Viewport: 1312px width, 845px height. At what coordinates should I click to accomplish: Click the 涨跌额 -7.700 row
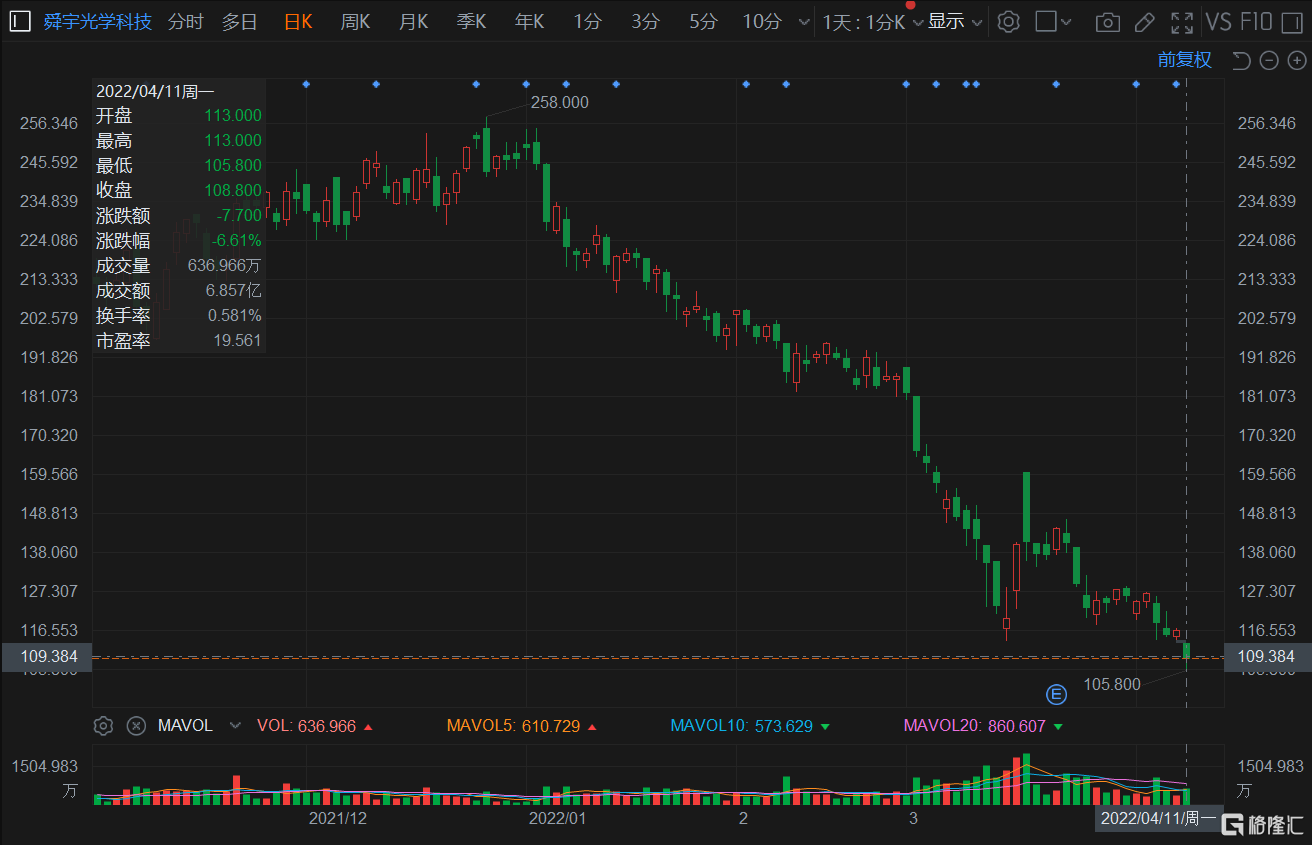(179, 215)
